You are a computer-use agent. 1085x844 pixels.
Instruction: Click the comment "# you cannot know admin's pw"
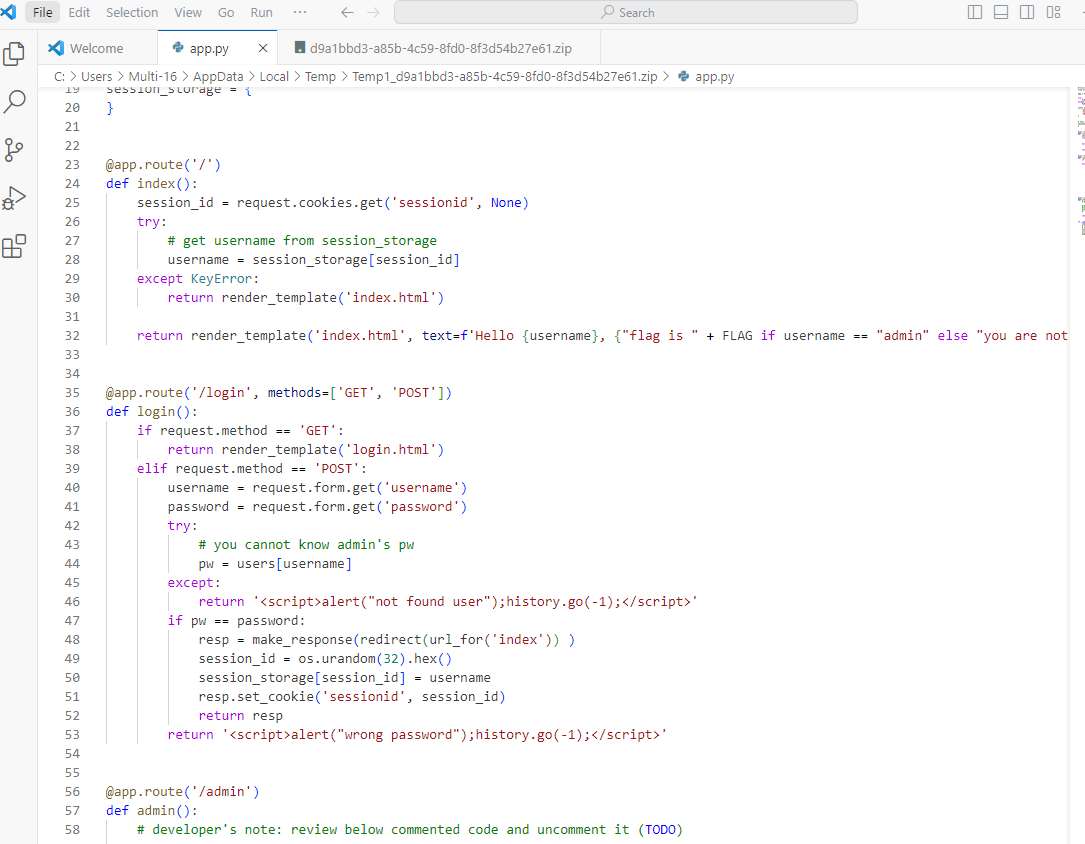click(x=306, y=544)
